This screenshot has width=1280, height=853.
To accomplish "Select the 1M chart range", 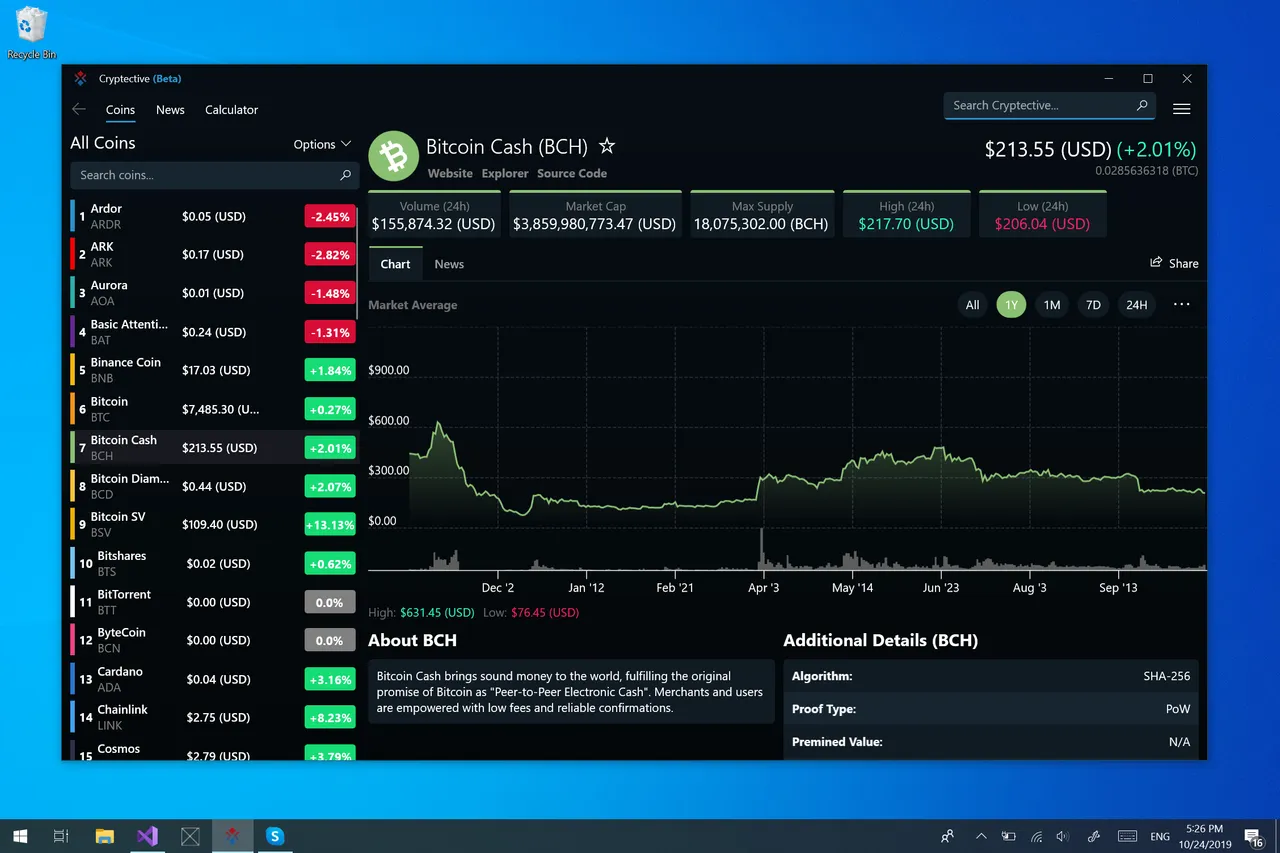I will (x=1052, y=305).
